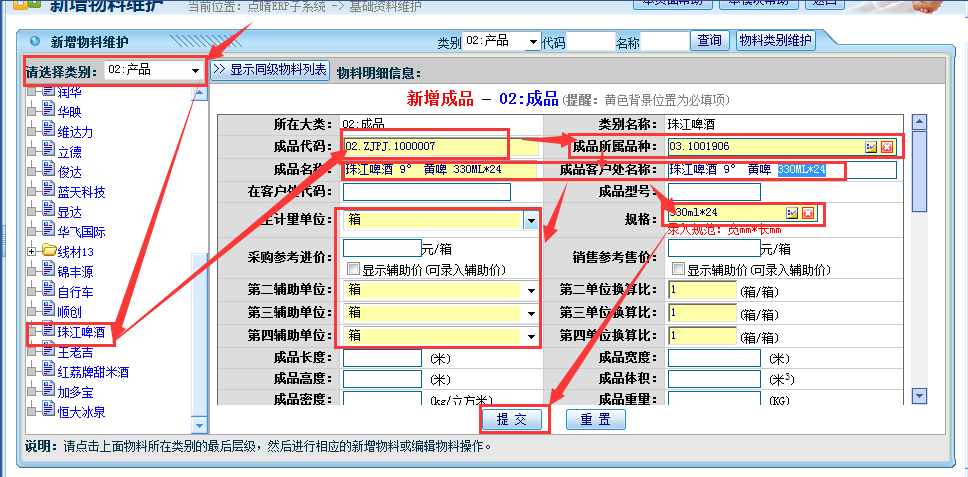
Task: Click the 提交 submit button
Action: coord(513,419)
